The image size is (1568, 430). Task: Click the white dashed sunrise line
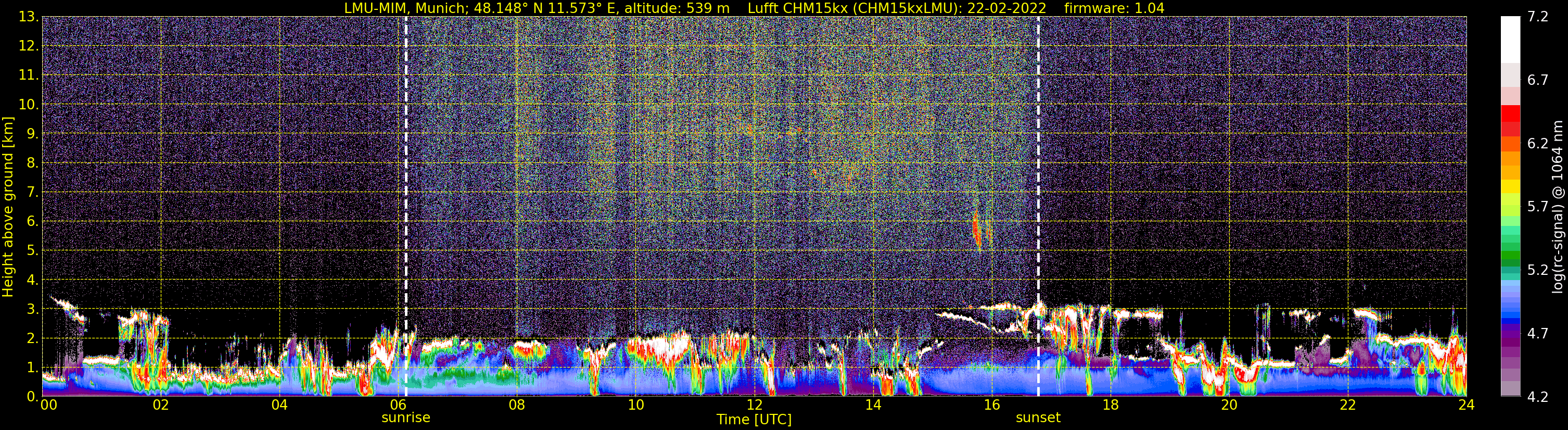pos(406,206)
